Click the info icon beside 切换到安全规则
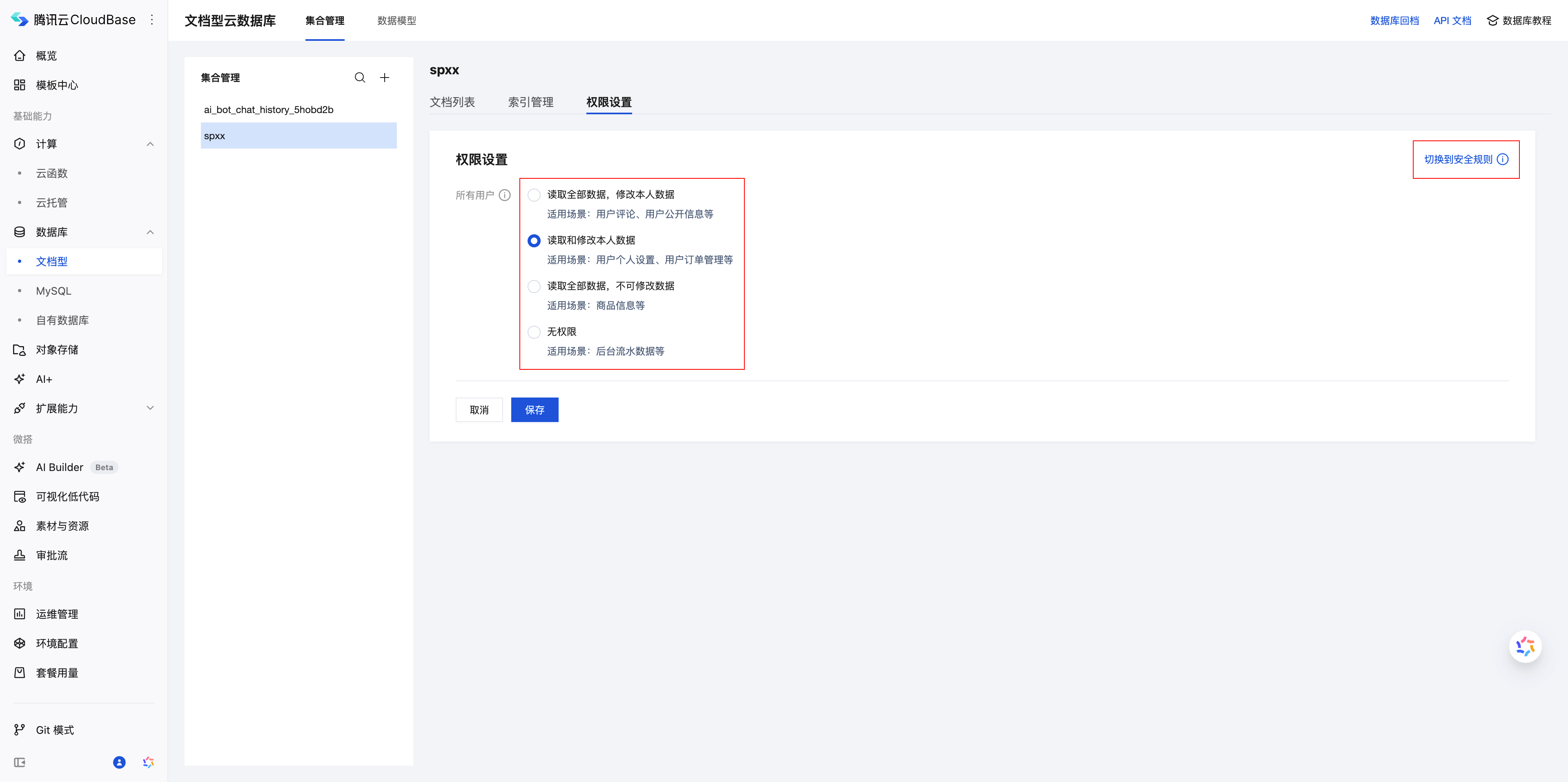This screenshot has height=782, width=1568. (x=1502, y=160)
